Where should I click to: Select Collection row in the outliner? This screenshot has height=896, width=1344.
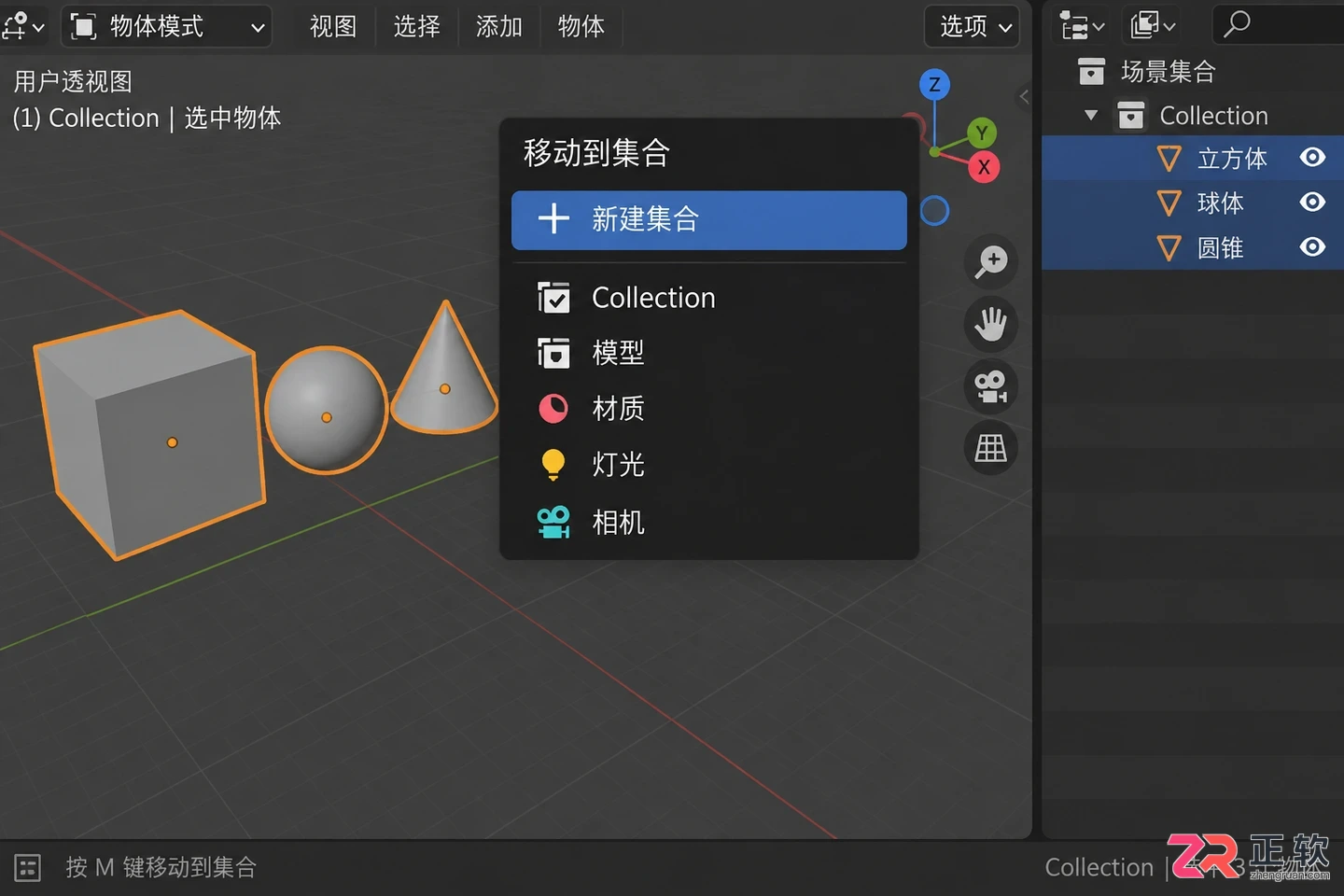pos(1193,116)
